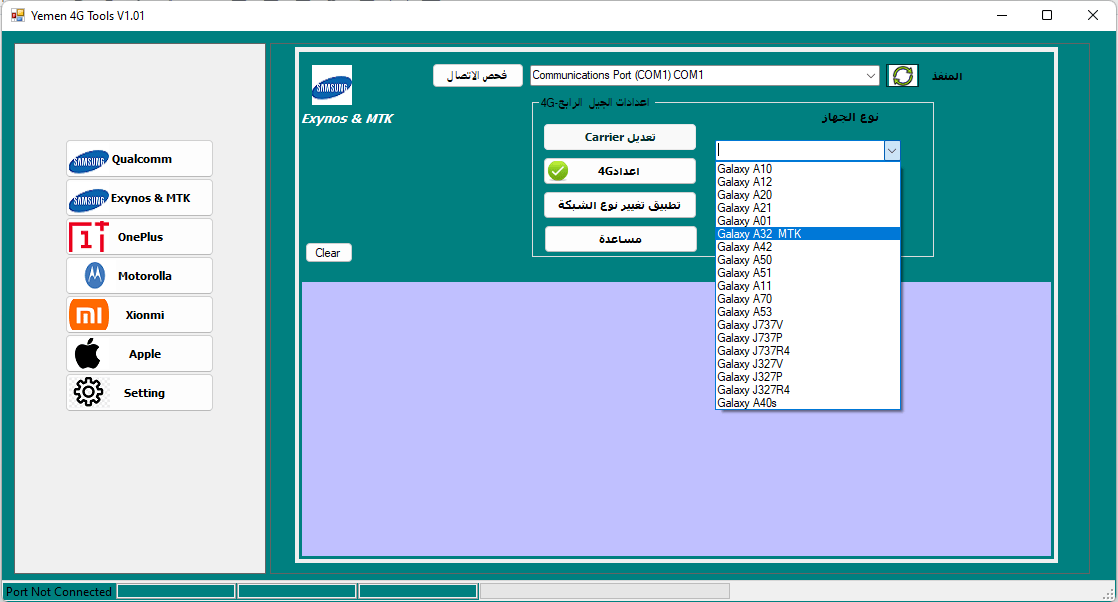Collapse the device type dropdown arrow
The width and height of the screenshot is (1118, 602).
(x=892, y=150)
